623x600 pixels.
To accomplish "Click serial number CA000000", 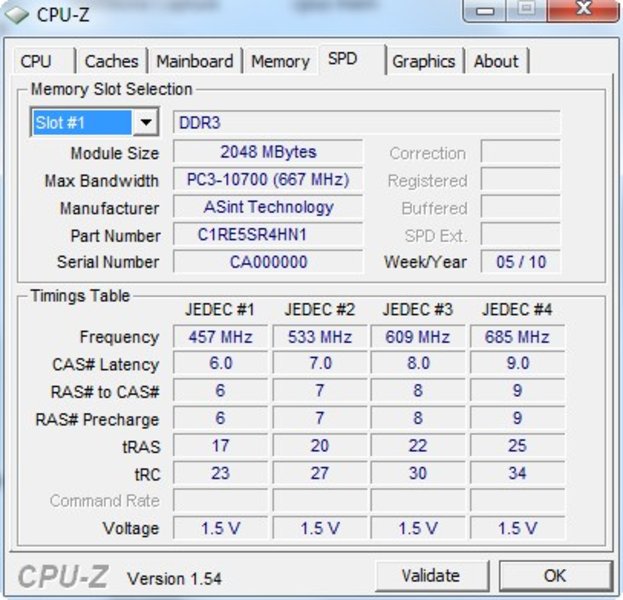I will [268, 262].
